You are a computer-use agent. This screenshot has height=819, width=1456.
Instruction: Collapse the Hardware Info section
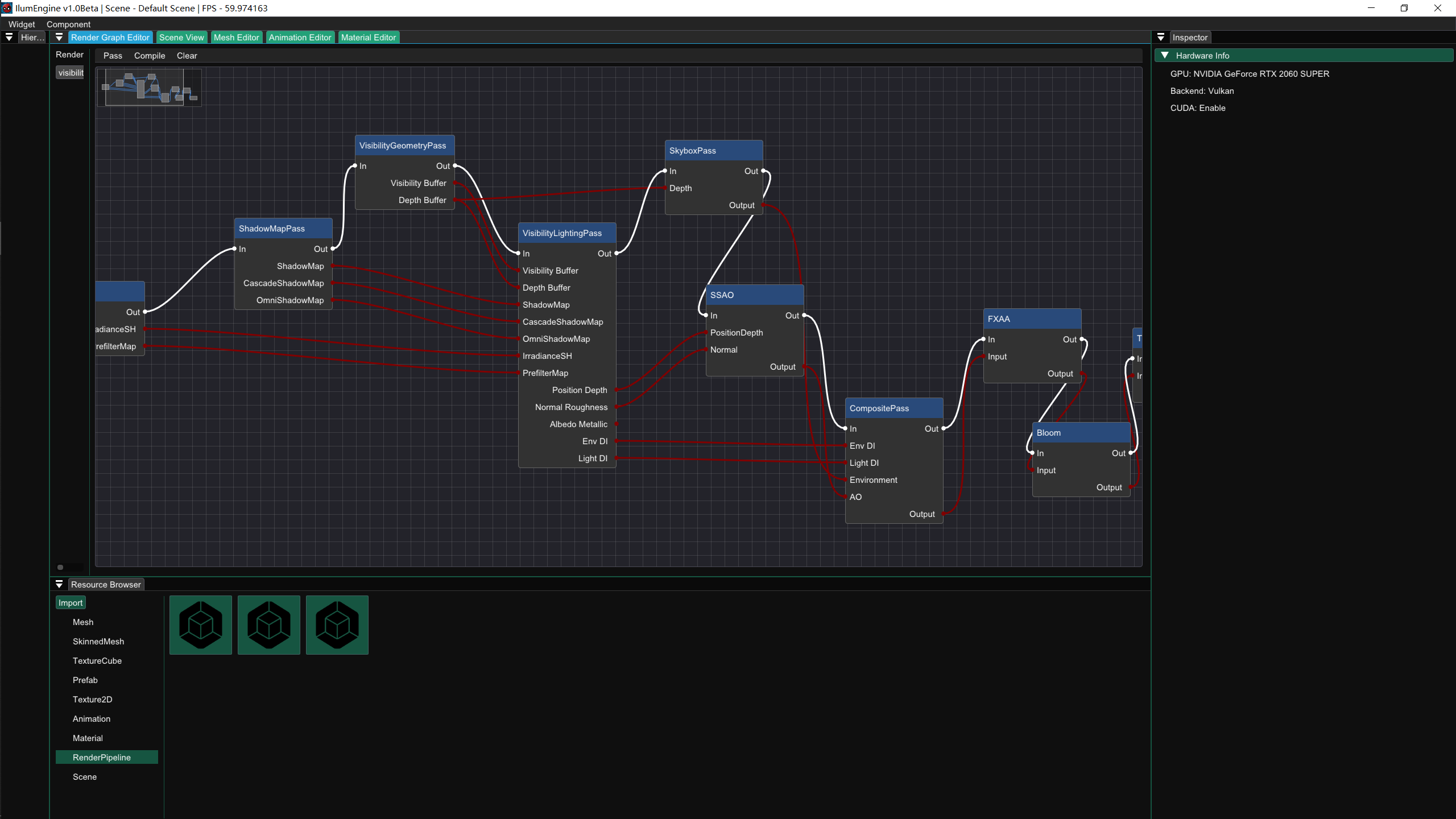pos(1165,55)
